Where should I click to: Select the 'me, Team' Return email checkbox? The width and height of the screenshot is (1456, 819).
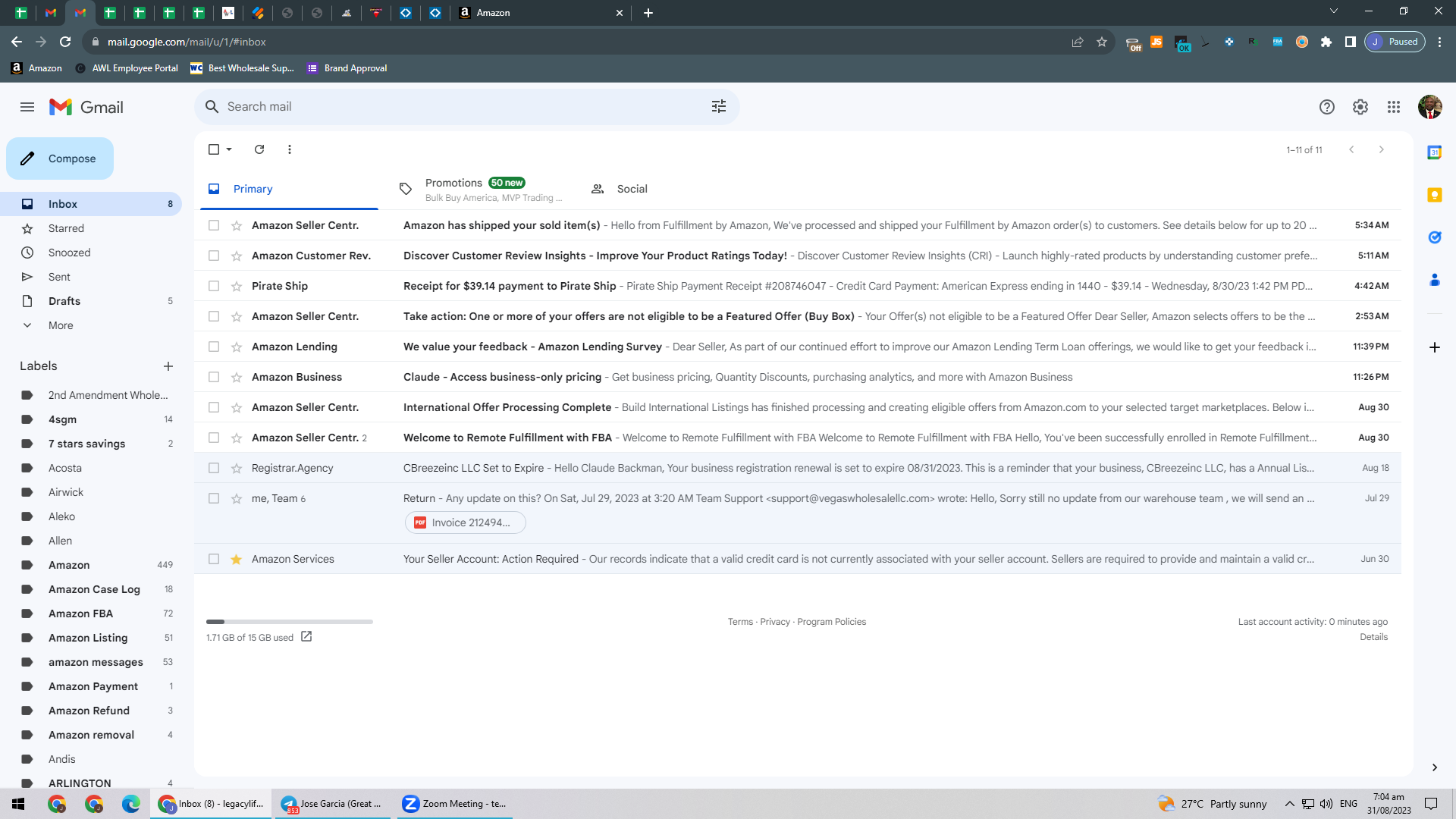[x=214, y=498]
